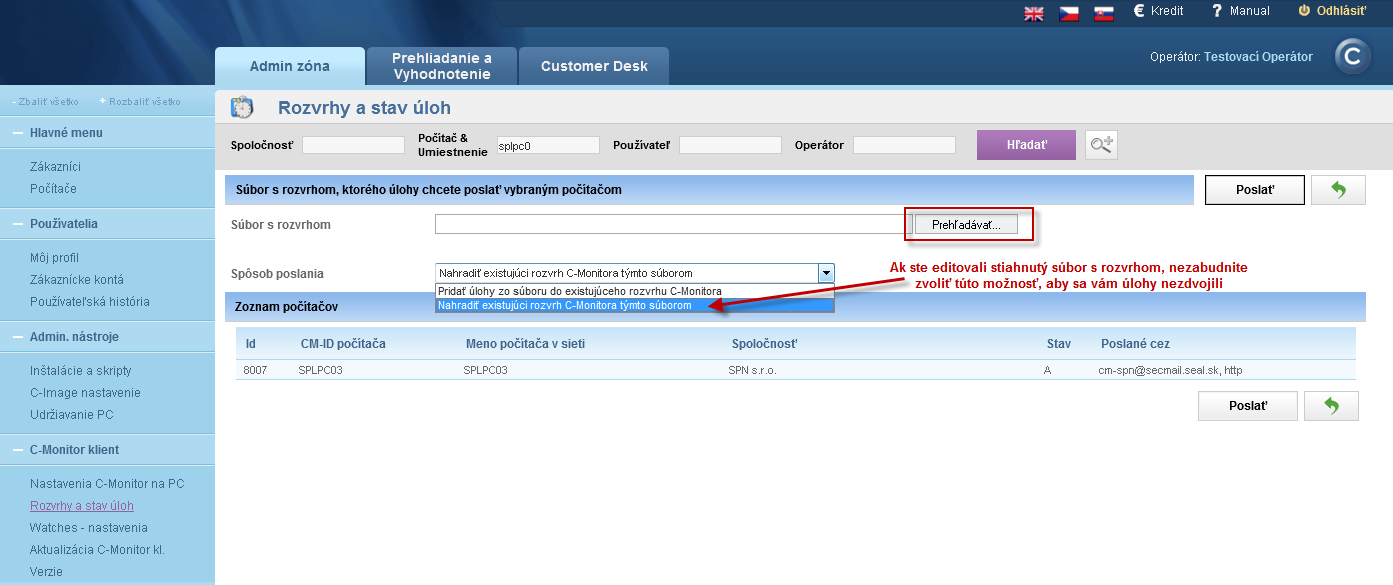Click lower green back arrow button
This screenshot has width=1393, height=585.
click(x=1331, y=406)
